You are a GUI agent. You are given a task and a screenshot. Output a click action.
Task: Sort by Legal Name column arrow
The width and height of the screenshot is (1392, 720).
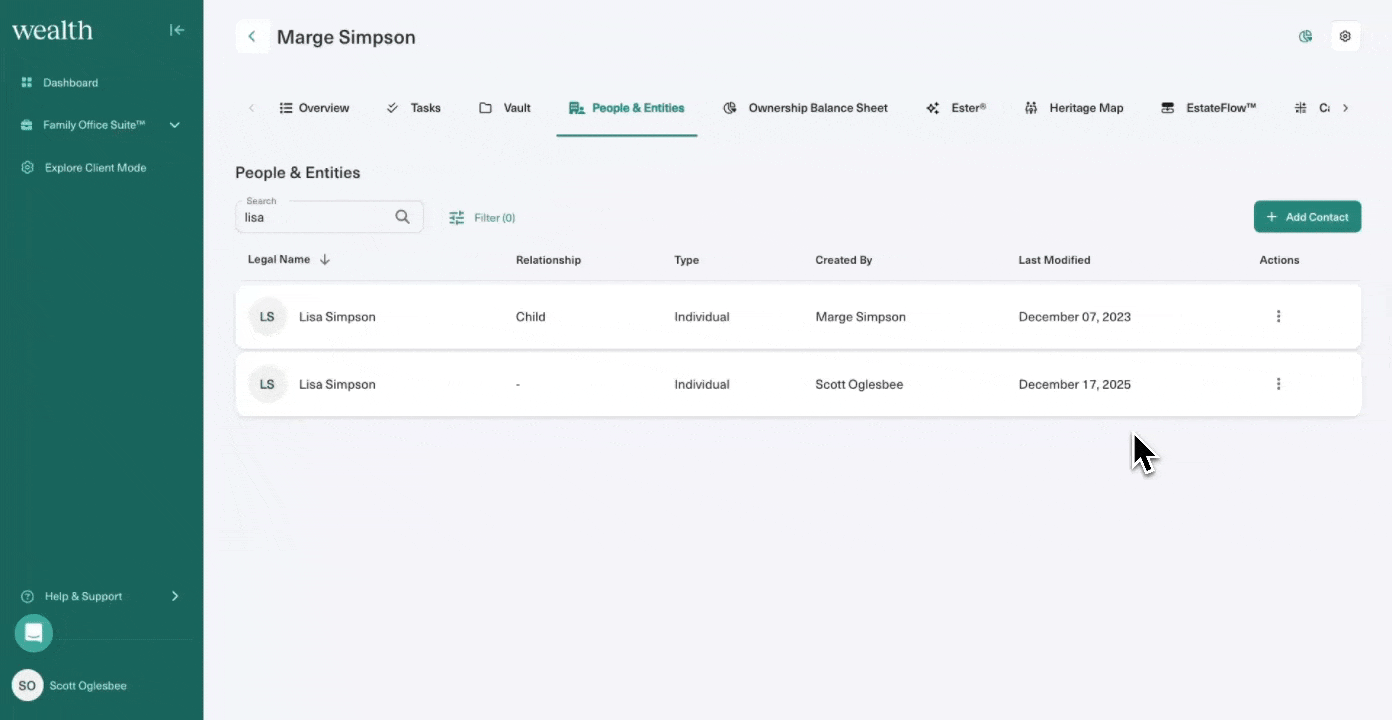point(325,260)
